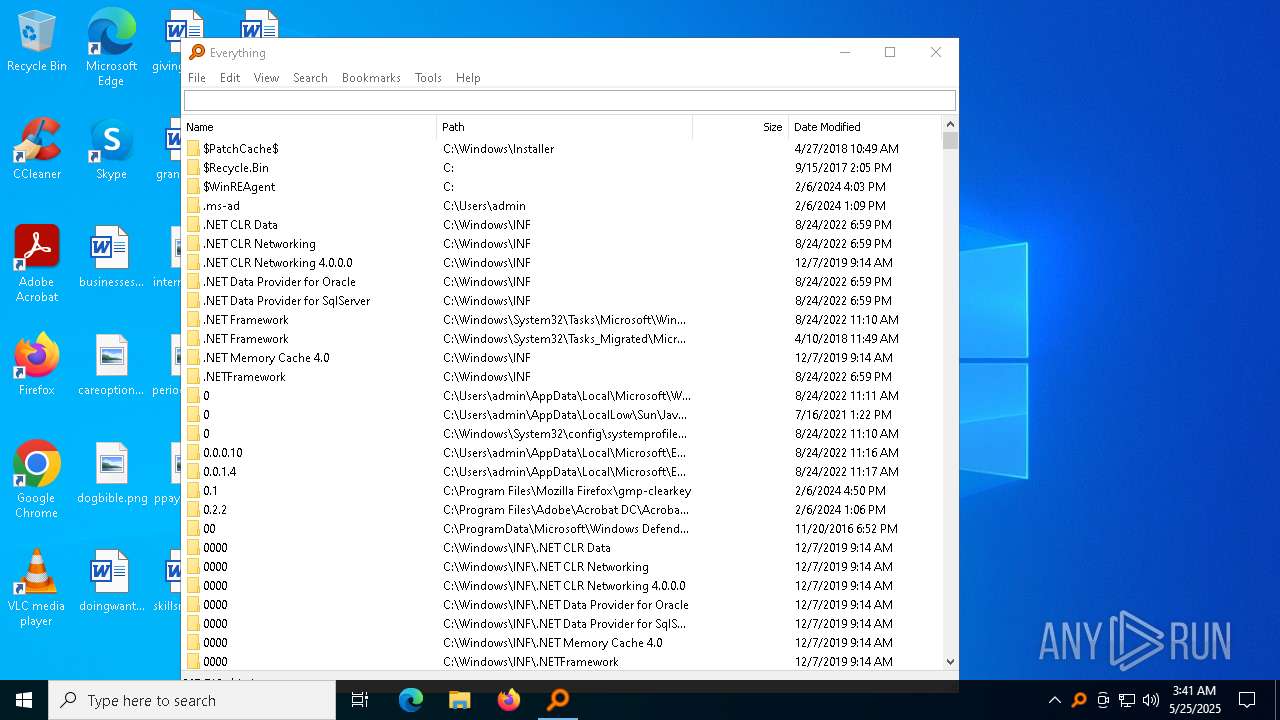Select the $PatchCache$ folder icon

click(x=193, y=149)
